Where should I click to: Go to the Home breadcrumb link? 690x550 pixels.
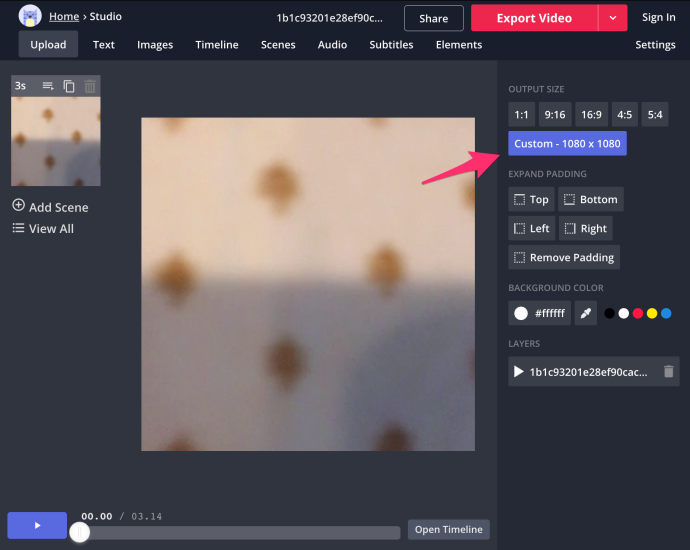coord(64,16)
